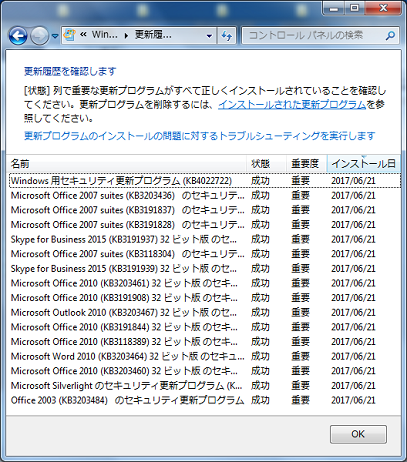Select Skype for Business 2015 KB3191937 row
This screenshot has height=462, width=407.
click(x=205, y=239)
